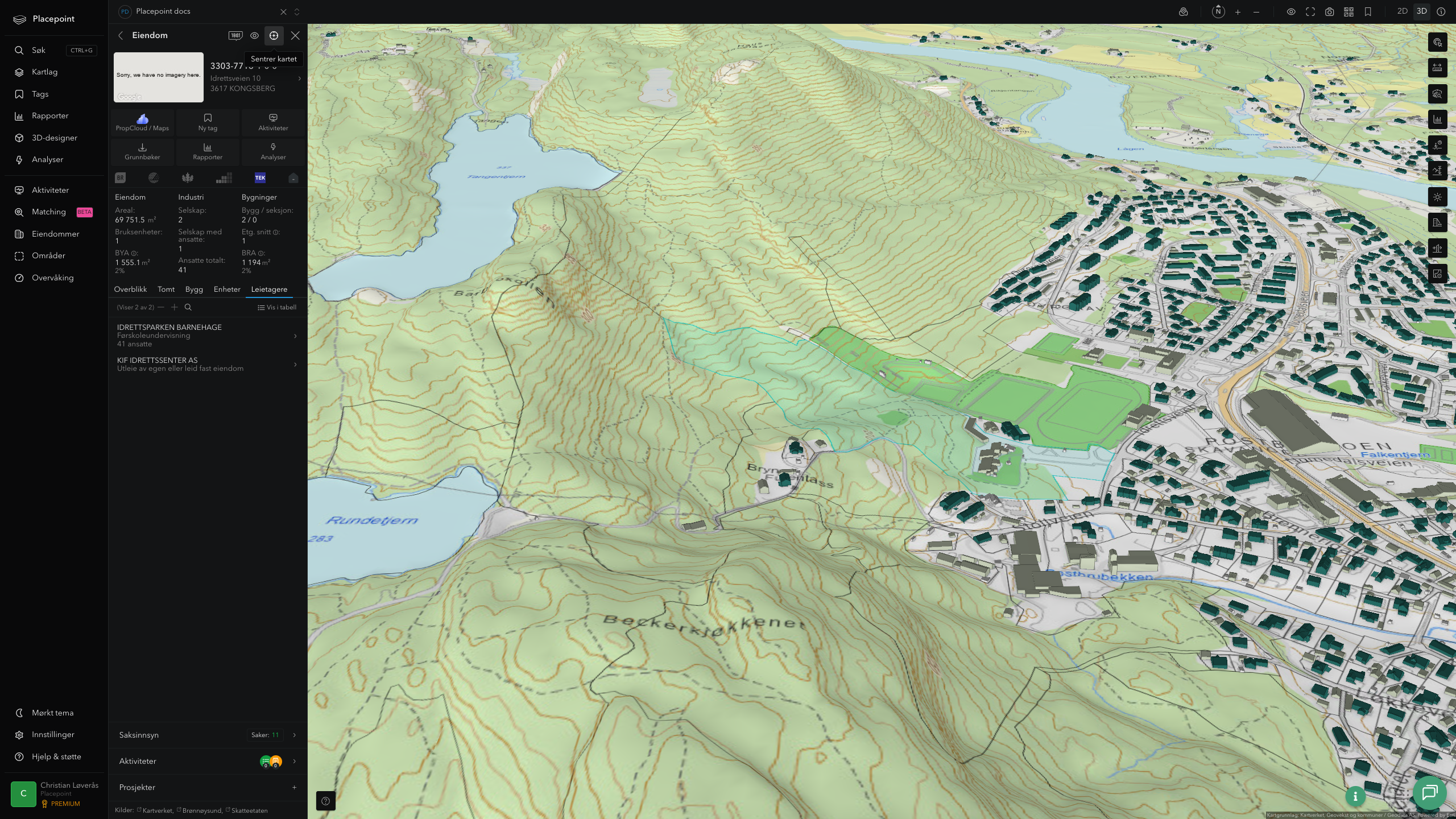Switch map to 2D view
Viewport: 1456px width, 819px height.
[x=1403, y=11]
